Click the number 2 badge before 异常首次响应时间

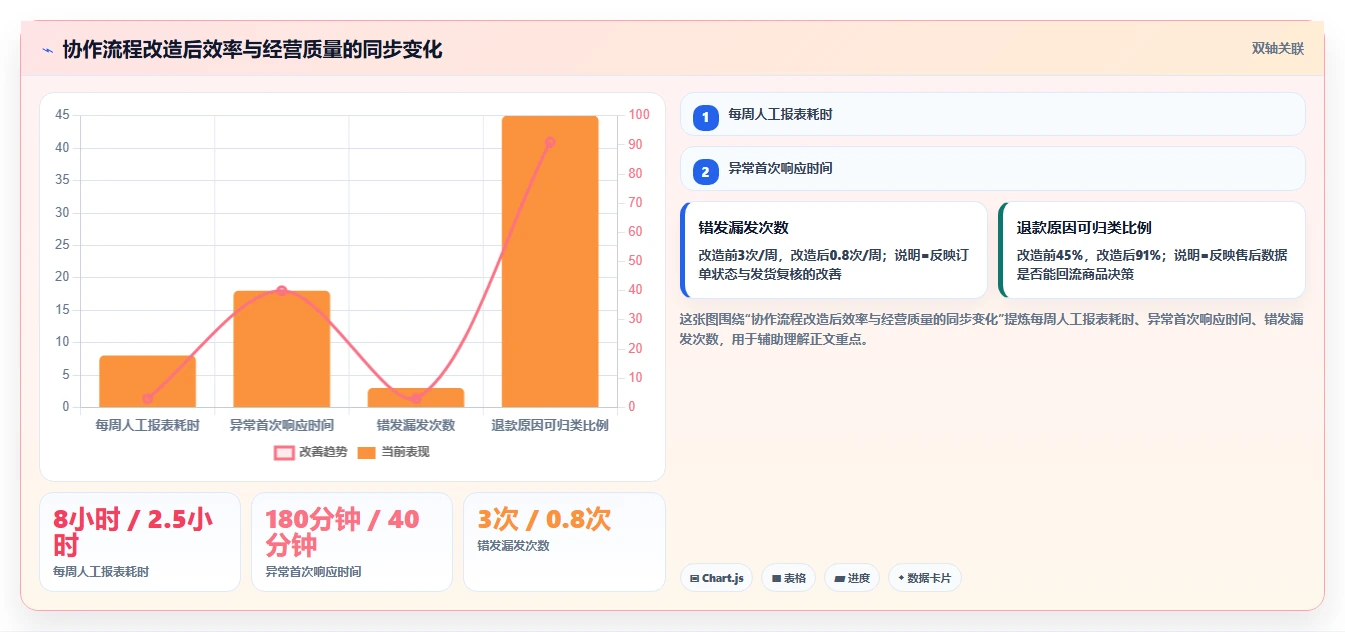706,171
